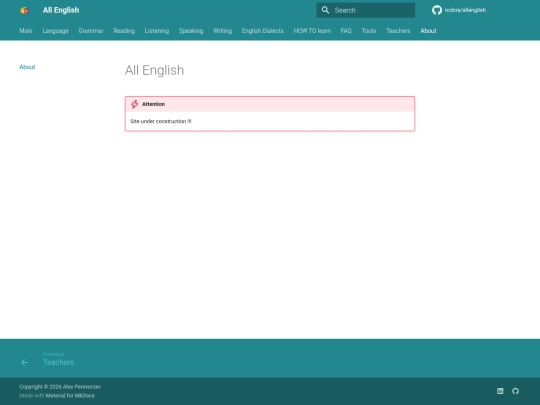Click the search magnifier icon
Screen dimensions: 540x405
point(325,10)
